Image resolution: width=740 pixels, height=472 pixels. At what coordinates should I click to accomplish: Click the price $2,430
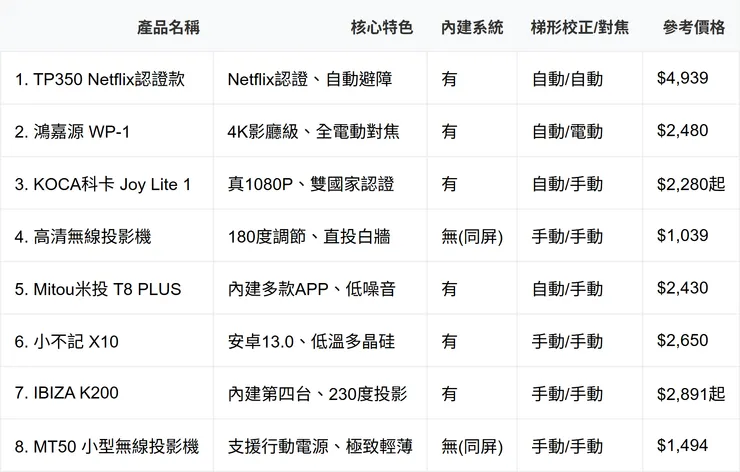tap(682, 288)
